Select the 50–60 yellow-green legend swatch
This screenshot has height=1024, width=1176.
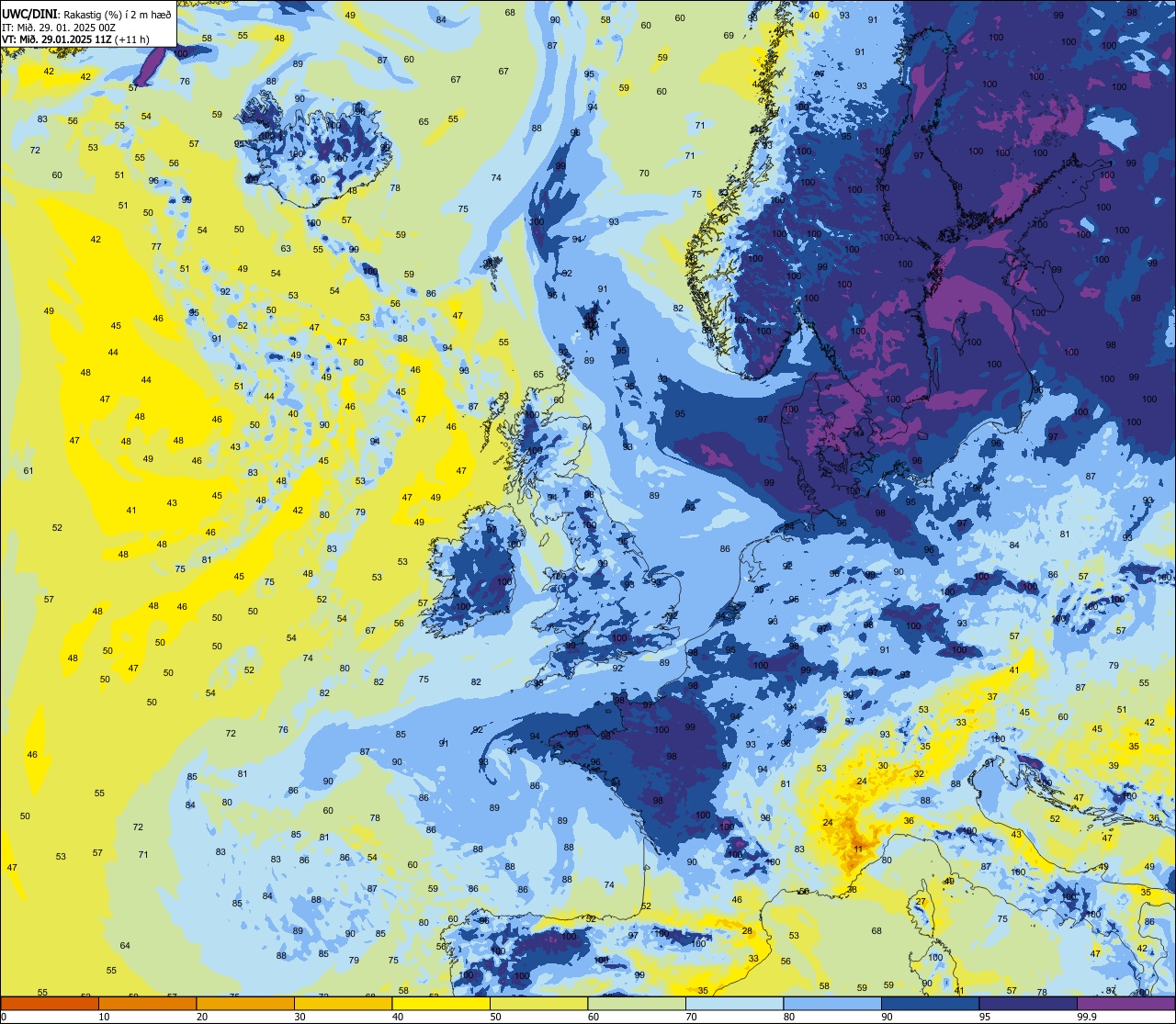pyautogui.click(x=539, y=1003)
